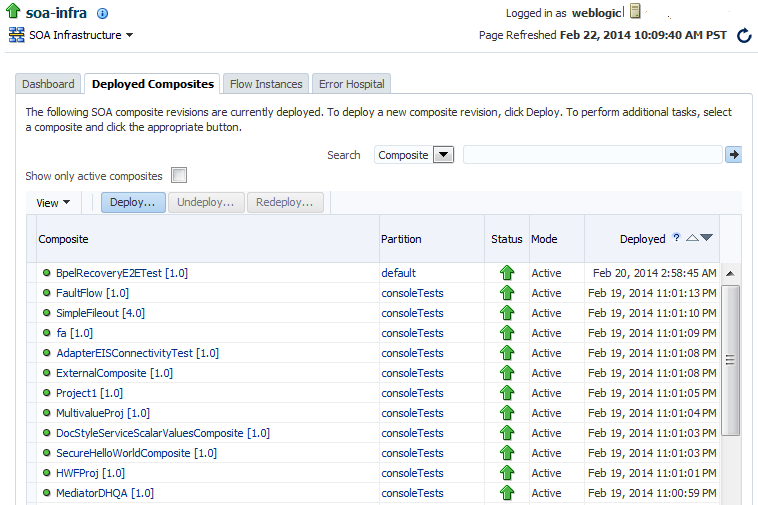
Task: Open the View menu dropdown
Action: pyautogui.click(x=53, y=202)
